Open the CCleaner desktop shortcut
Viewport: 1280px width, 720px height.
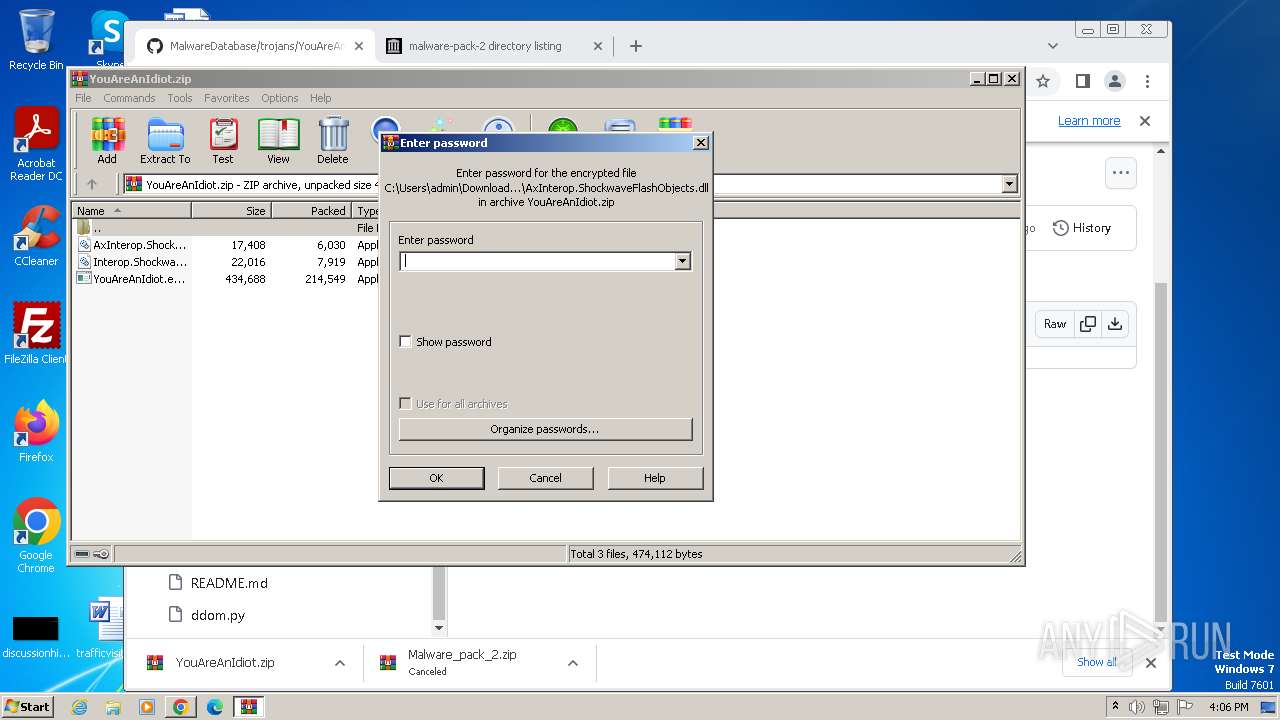click(36, 236)
